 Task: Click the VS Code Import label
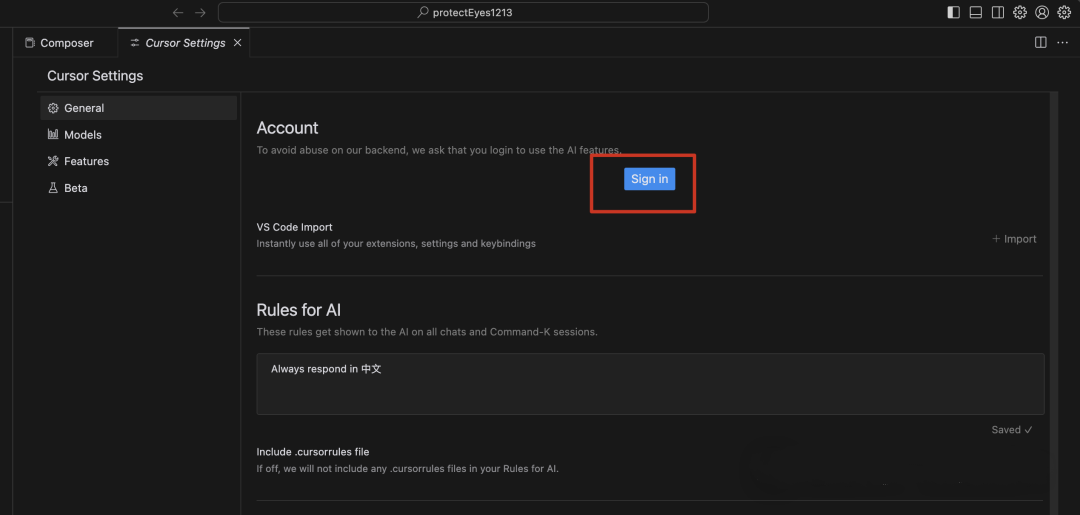coord(294,227)
